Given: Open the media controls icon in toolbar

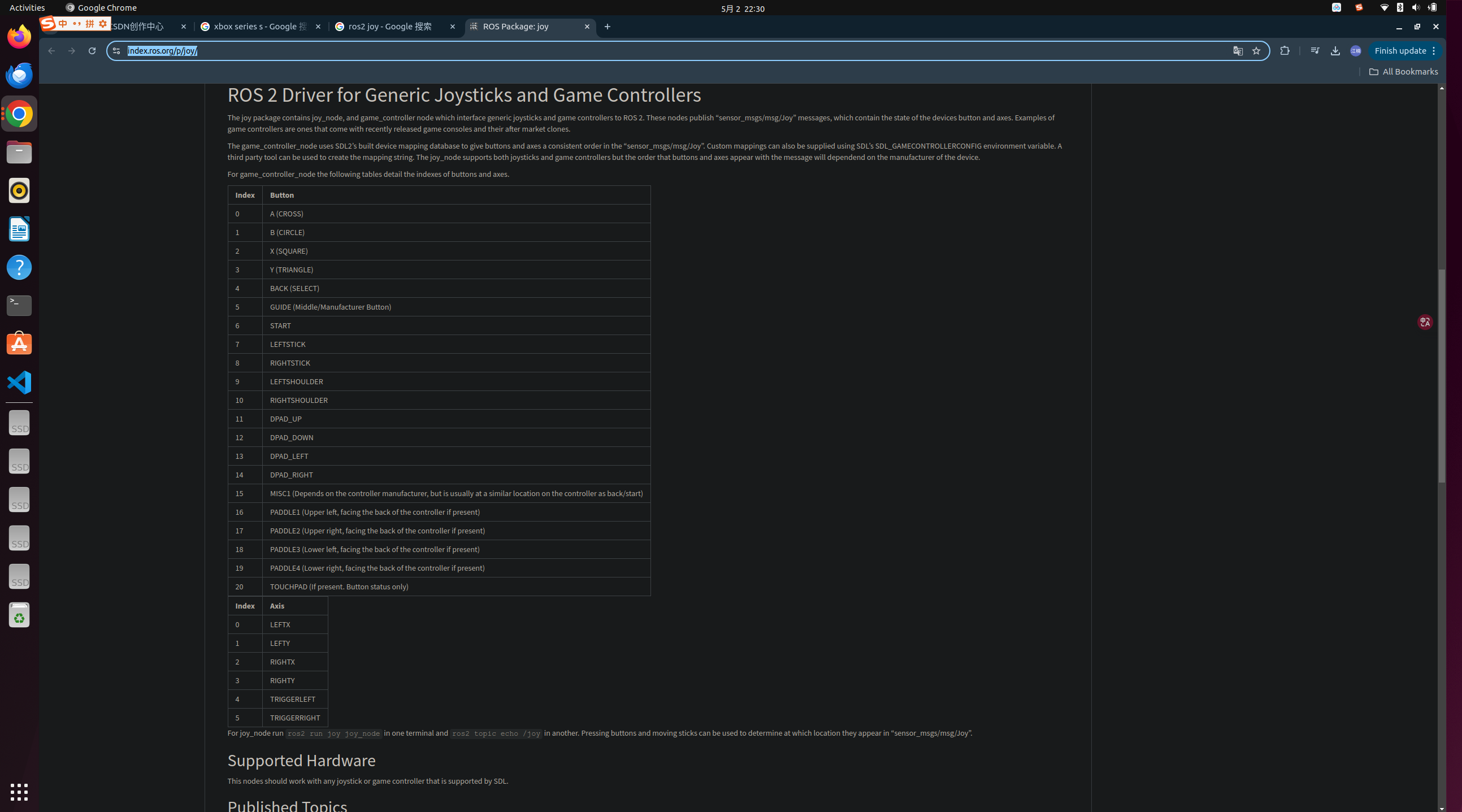Looking at the screenshot, I should pyautogui.click(x=1315, y=51).
